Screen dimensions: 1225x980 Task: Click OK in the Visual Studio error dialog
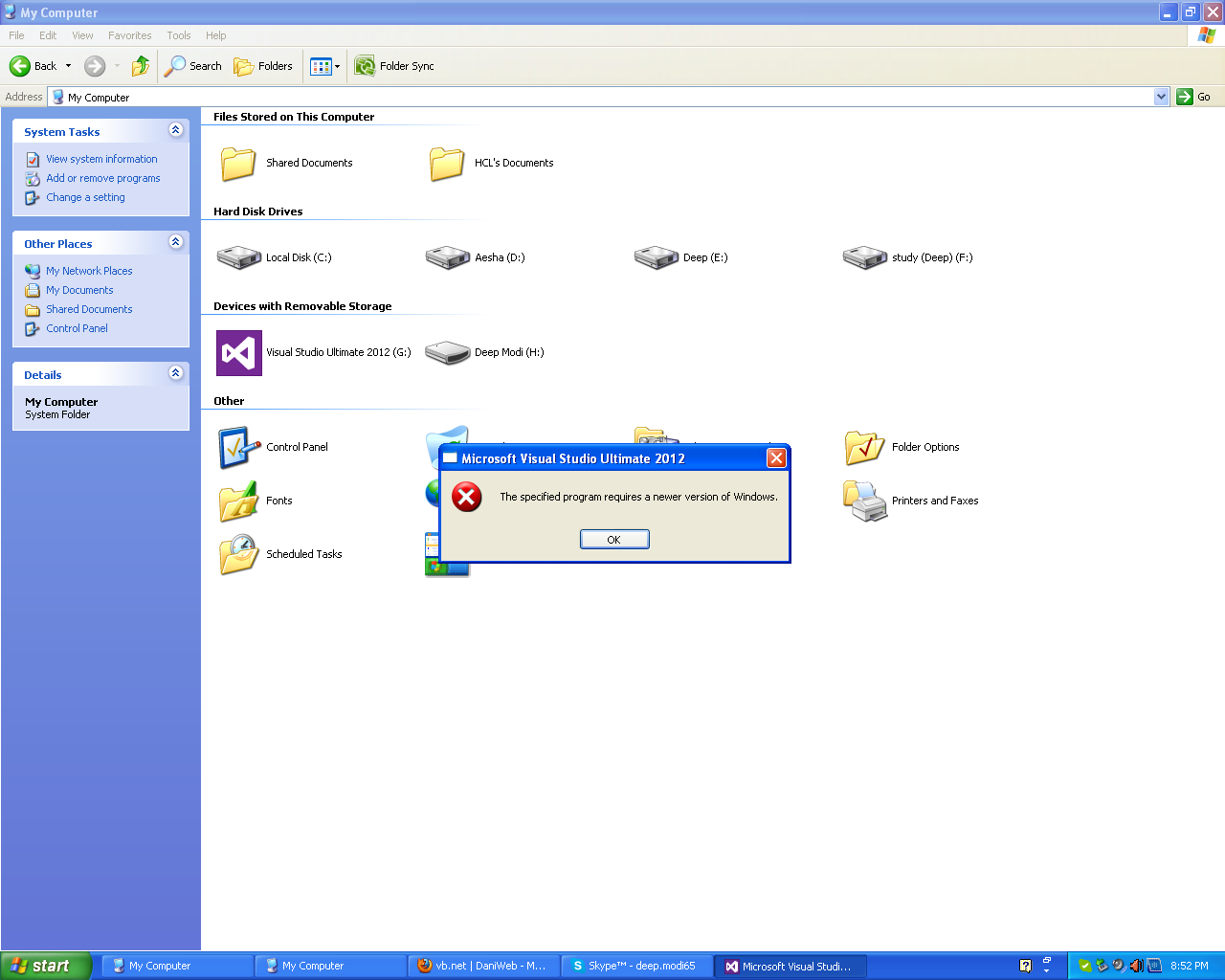click(x=614, y=540)
